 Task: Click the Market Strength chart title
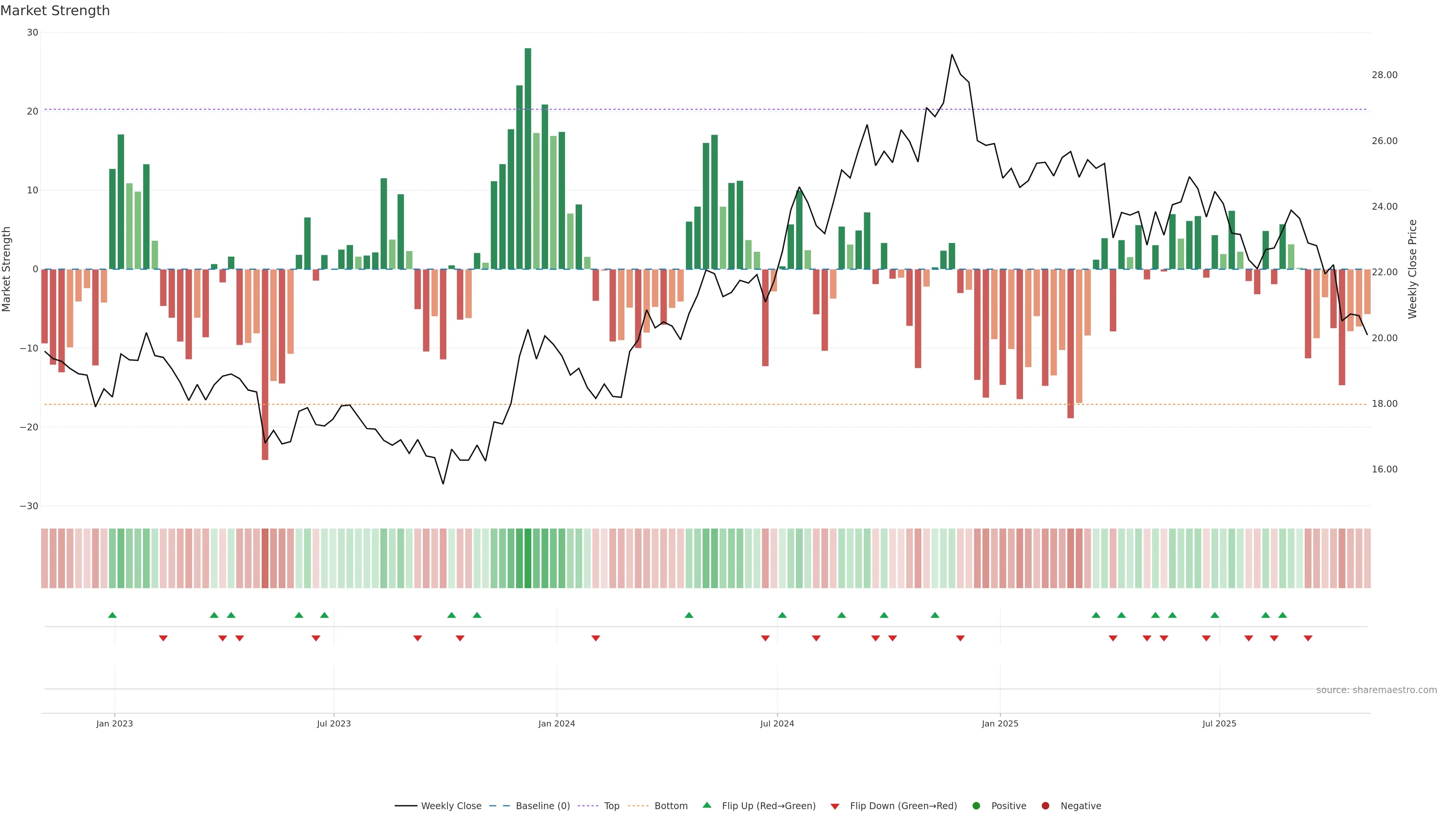pyautogui.click(x=55, y=11)
